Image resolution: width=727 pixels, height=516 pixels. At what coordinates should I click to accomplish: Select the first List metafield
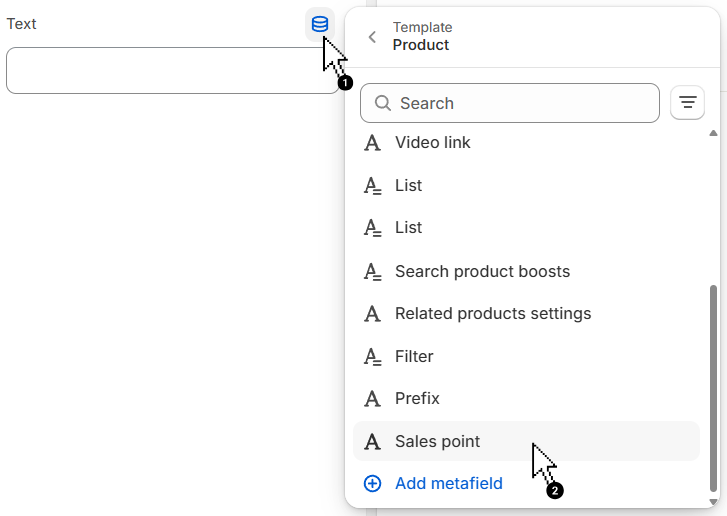[408, 186]
